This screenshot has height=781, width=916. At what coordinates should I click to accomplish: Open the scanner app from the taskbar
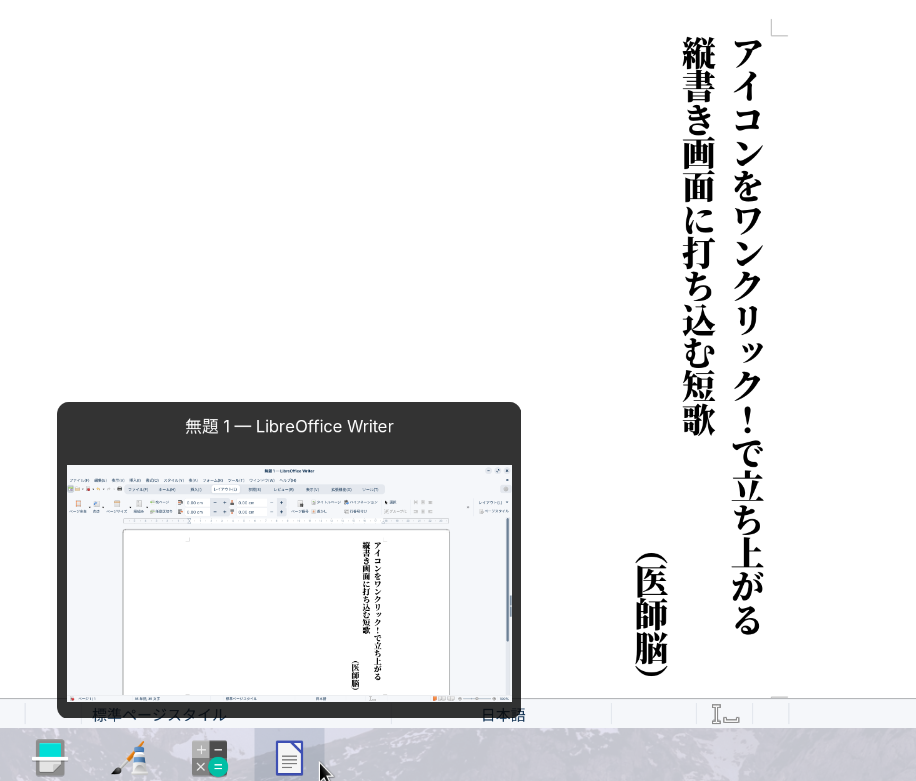click(50, 758)
